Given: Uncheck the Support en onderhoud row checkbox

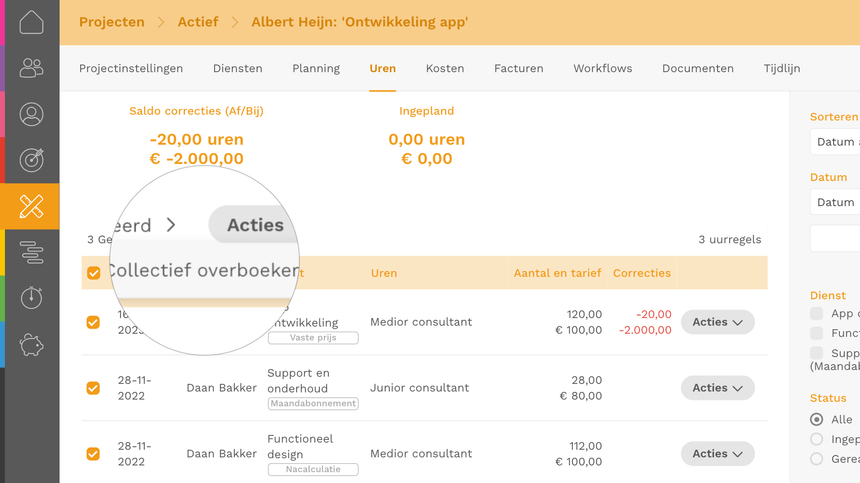Looking at the screenshot, I should point(93,388).
